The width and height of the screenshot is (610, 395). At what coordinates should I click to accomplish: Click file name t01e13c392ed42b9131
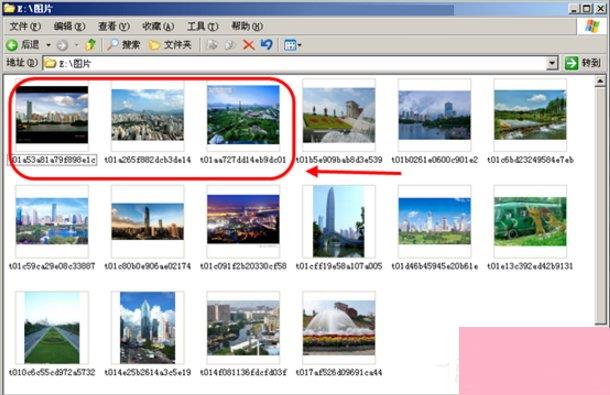pyautogui.click(x=530, y=266)
